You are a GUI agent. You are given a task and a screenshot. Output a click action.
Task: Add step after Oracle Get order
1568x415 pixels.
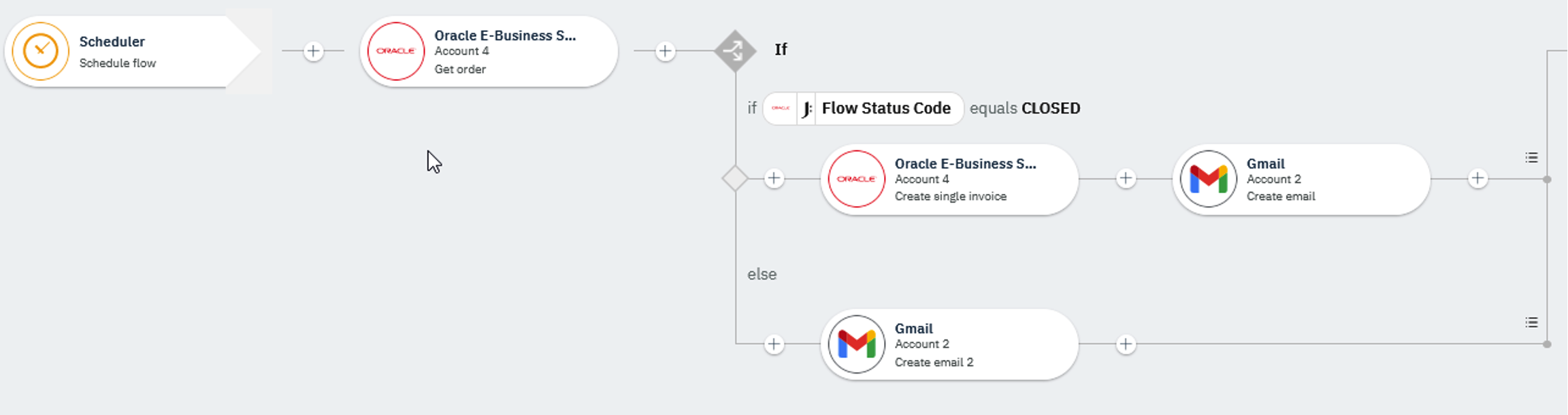[x=665, y=51]
